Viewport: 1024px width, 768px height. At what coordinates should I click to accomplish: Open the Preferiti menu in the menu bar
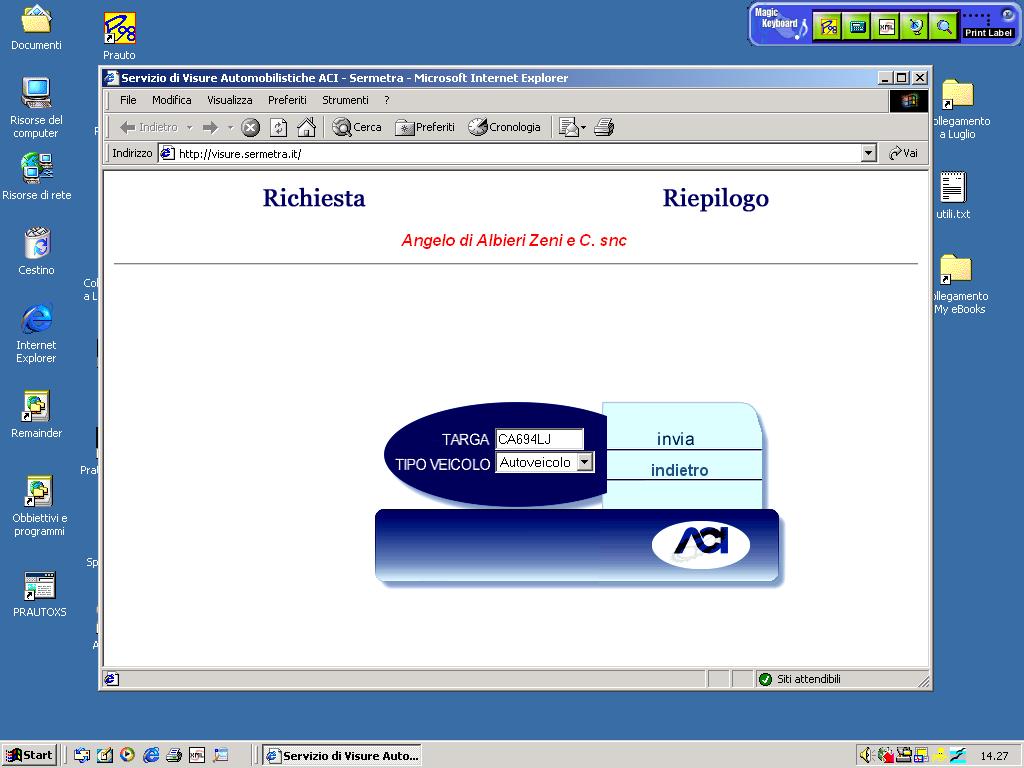pos(287,100)
